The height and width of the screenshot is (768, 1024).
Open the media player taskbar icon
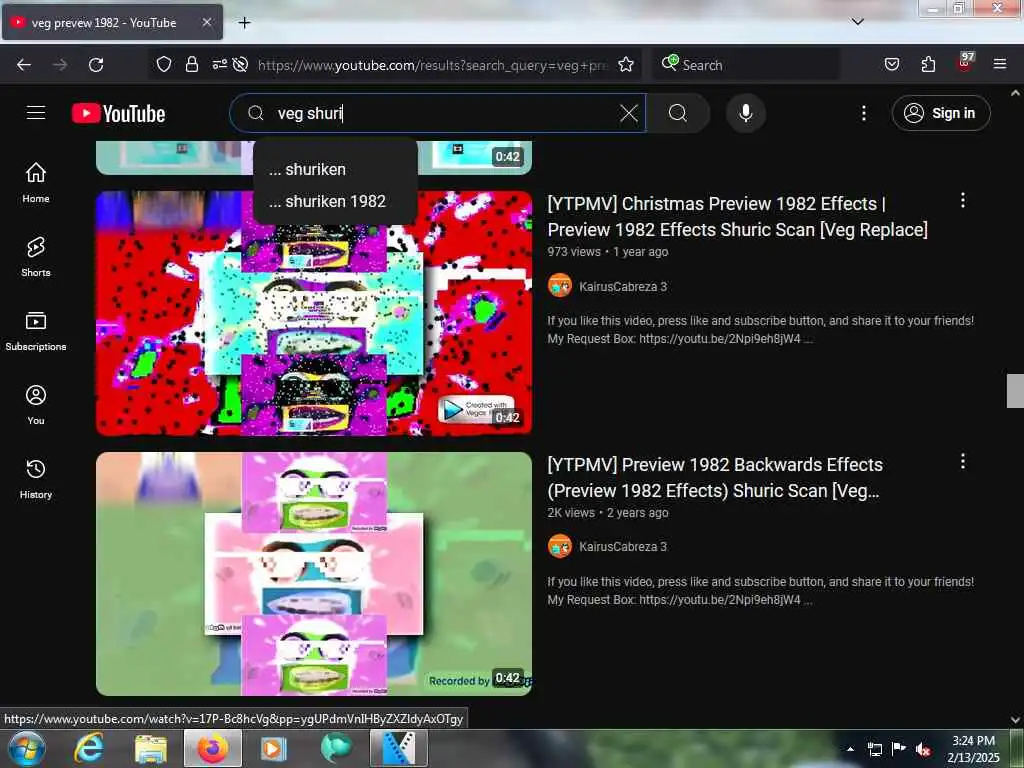(x=274, y=748)
